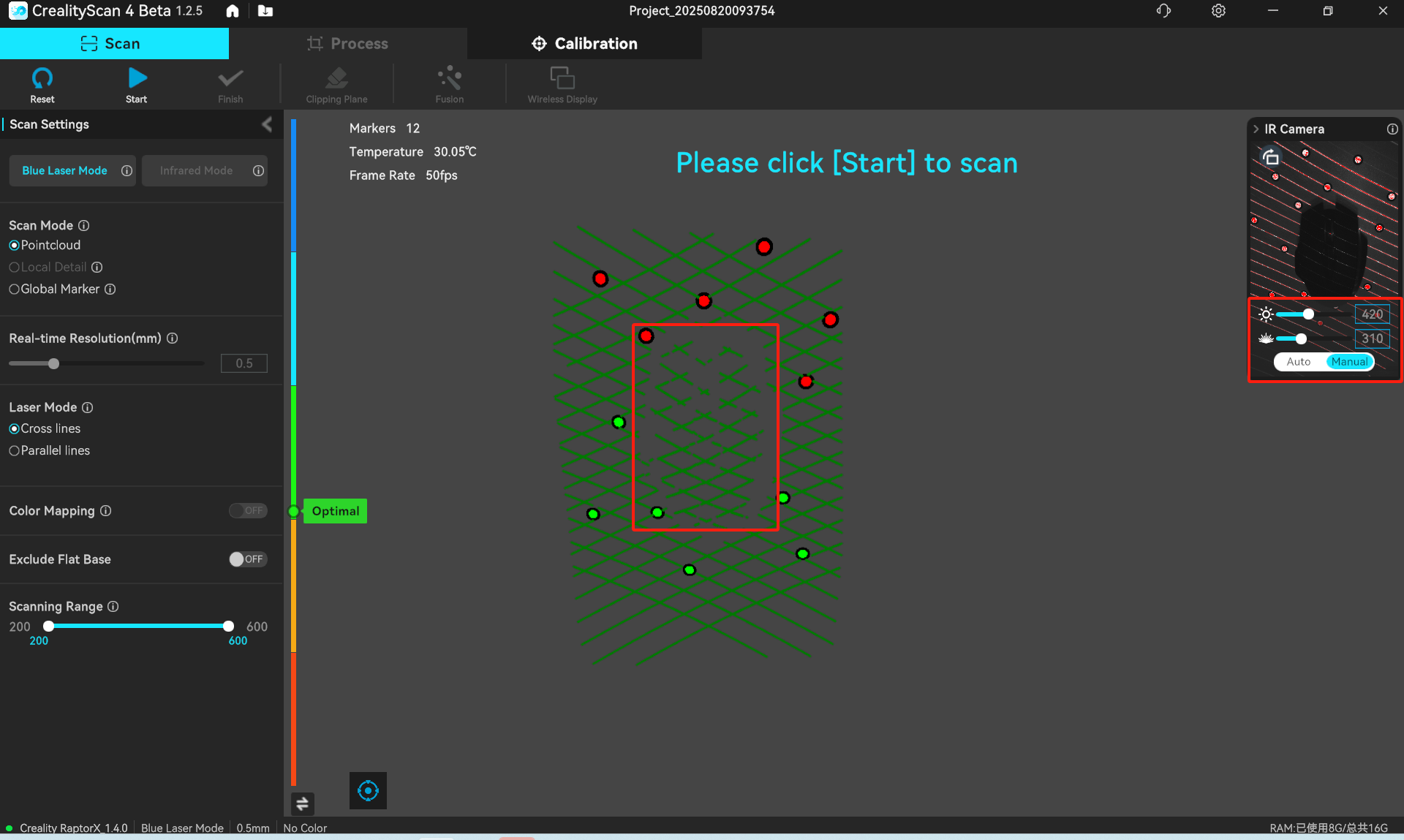The image size is (1404, 840).
Task: Open the home screen icon
Action: 233,11
